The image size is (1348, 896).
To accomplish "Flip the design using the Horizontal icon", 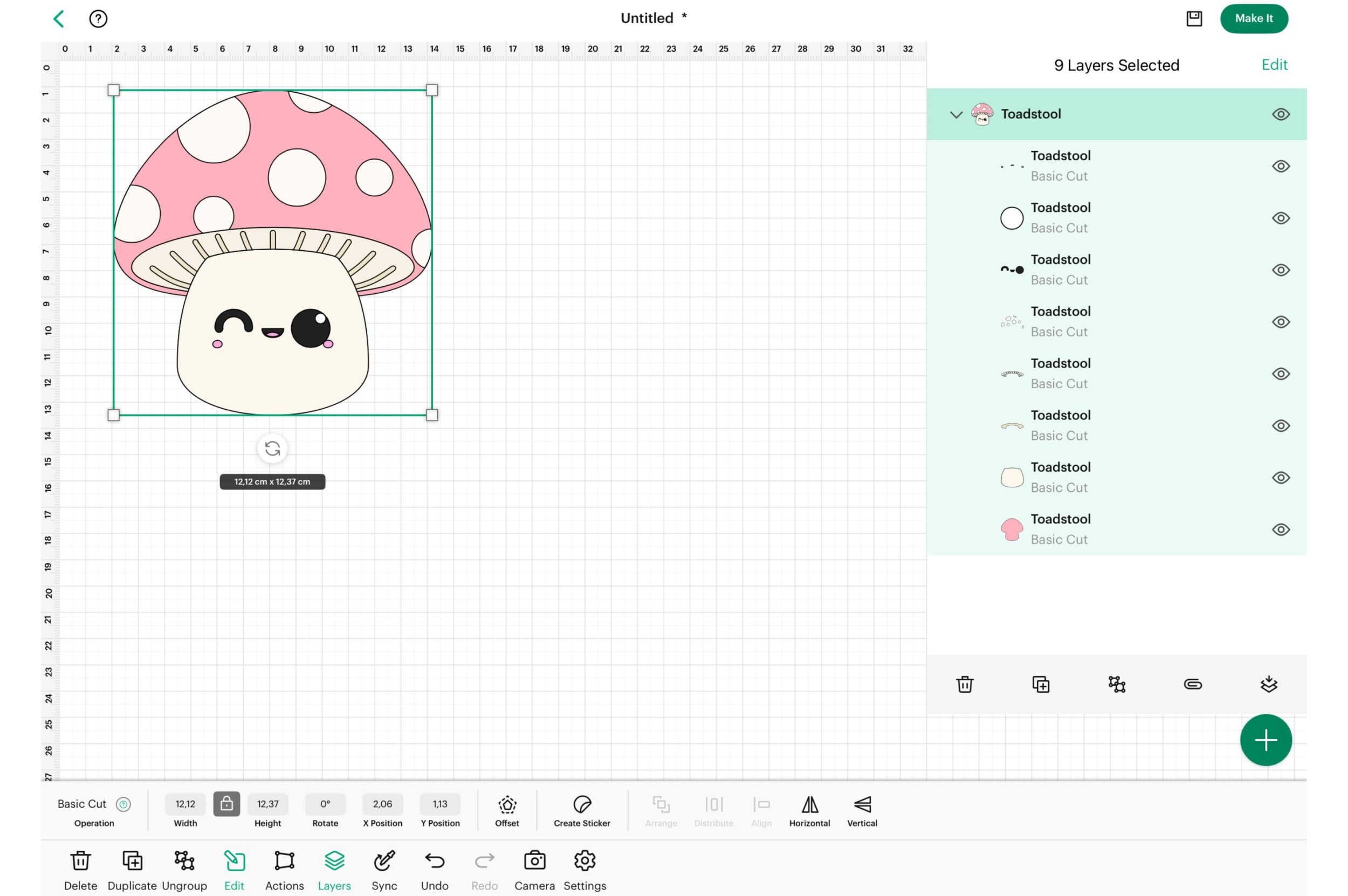I will 809,804.
